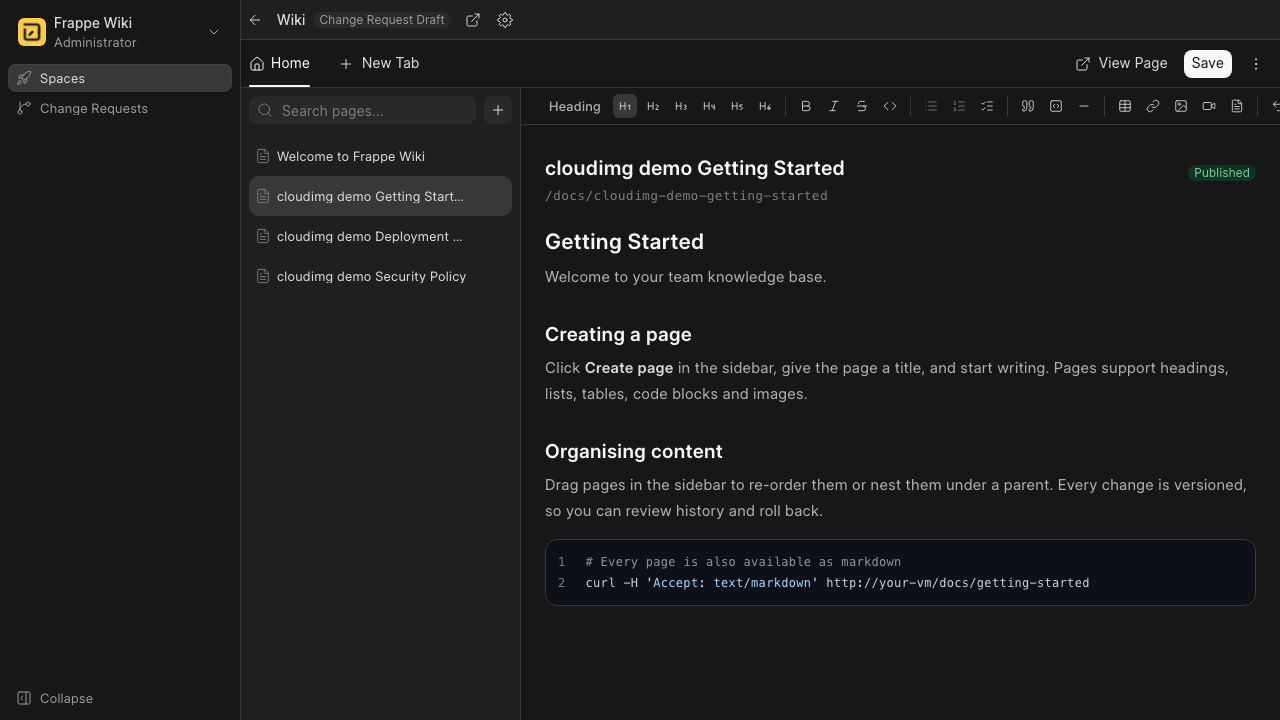Click the Change Request Draft badge
This screenshot has height=720, width=1280.
point(382,20)
